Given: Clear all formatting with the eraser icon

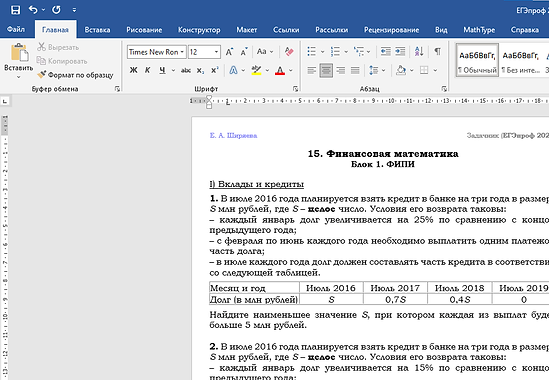Looking at the screenshot, I should coord(289,52).
